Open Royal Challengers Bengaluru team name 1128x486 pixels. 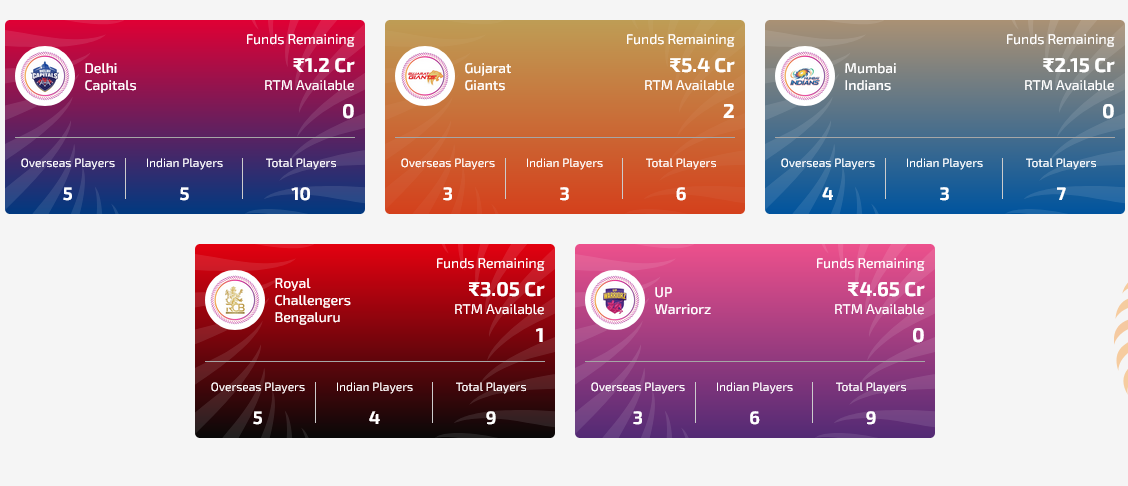[312, 300]
